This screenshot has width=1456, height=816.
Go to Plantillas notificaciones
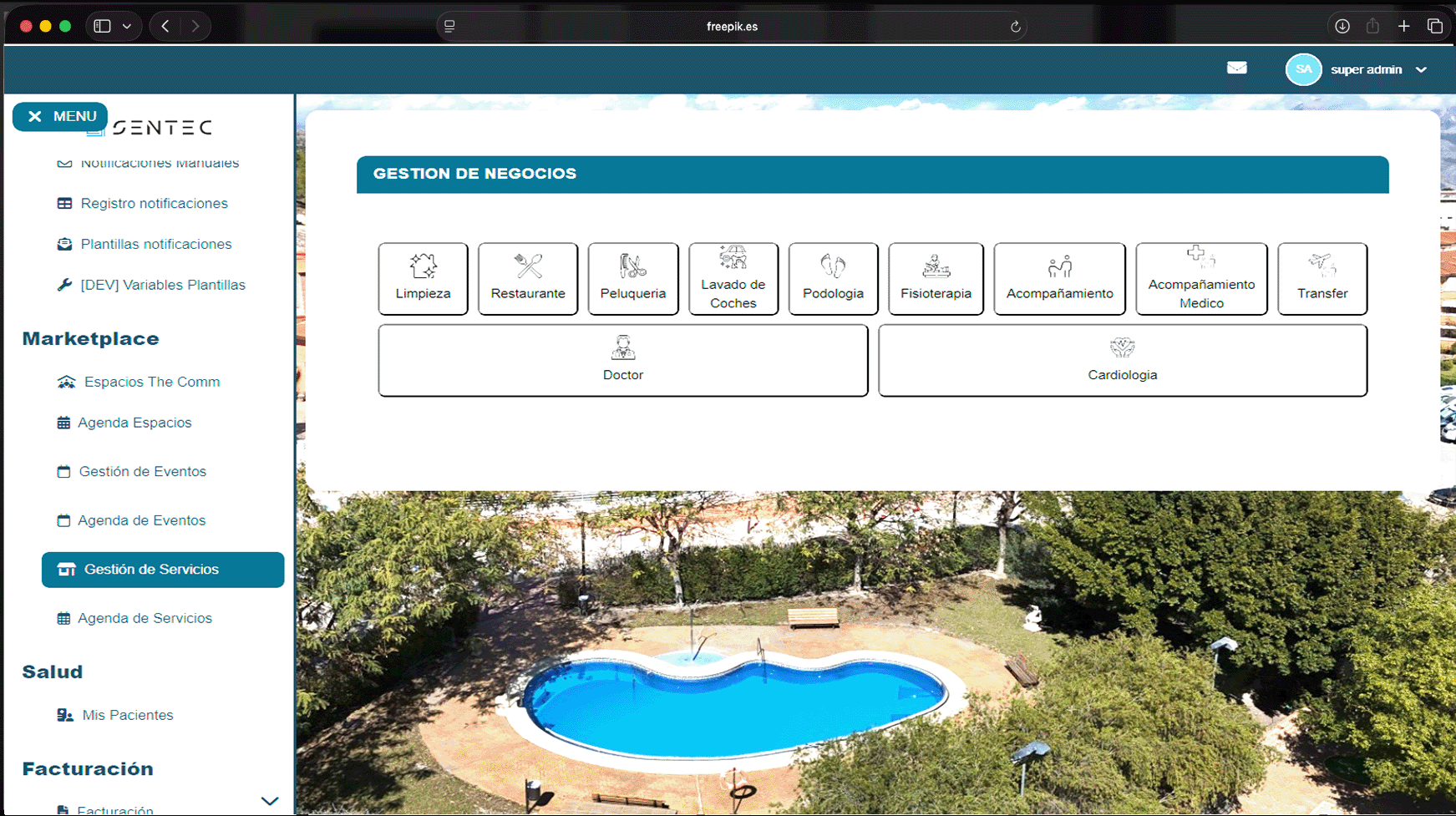tap(156, 244)
